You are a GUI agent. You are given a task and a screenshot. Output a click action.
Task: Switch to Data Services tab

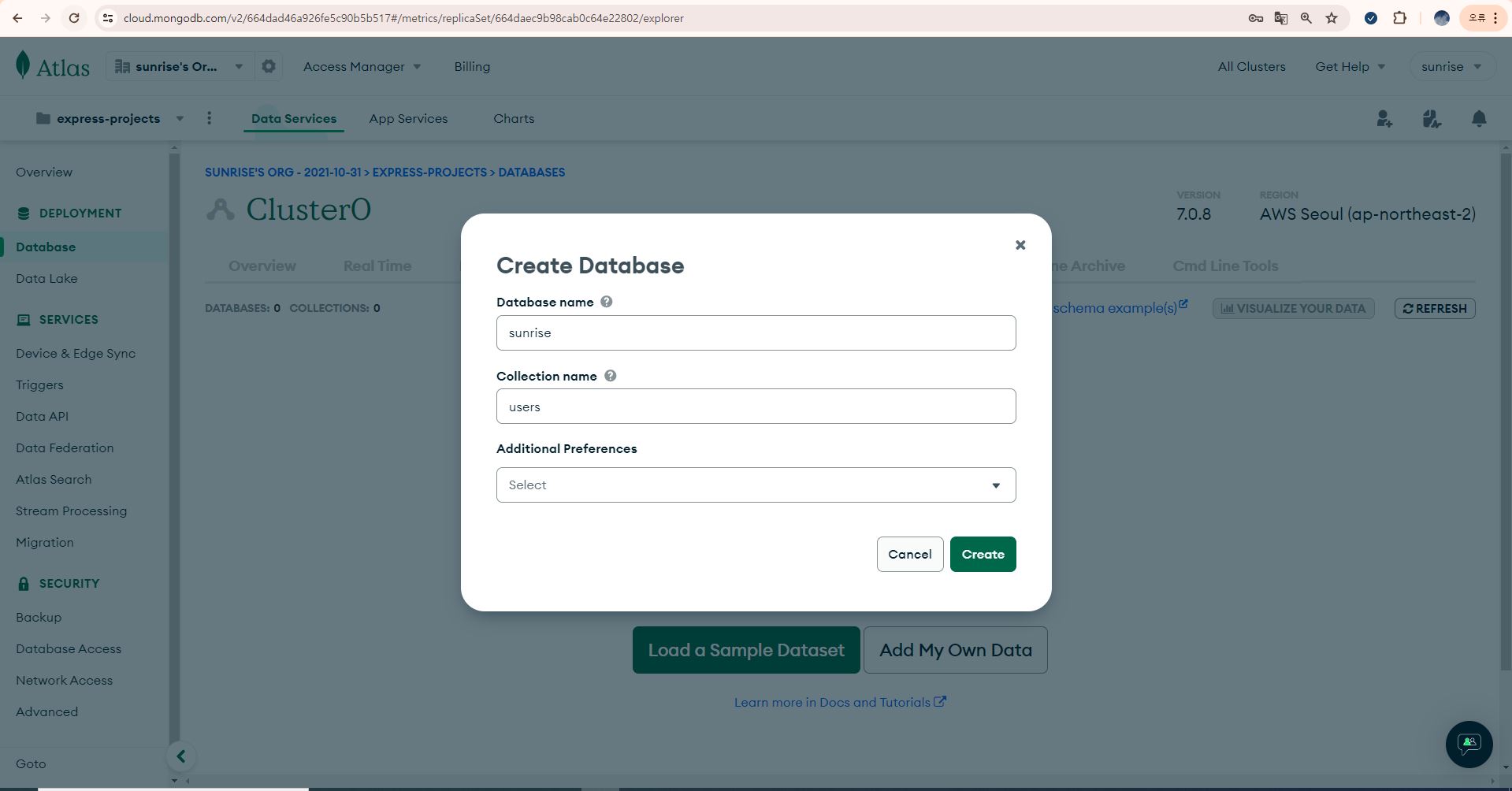[294, 118]
